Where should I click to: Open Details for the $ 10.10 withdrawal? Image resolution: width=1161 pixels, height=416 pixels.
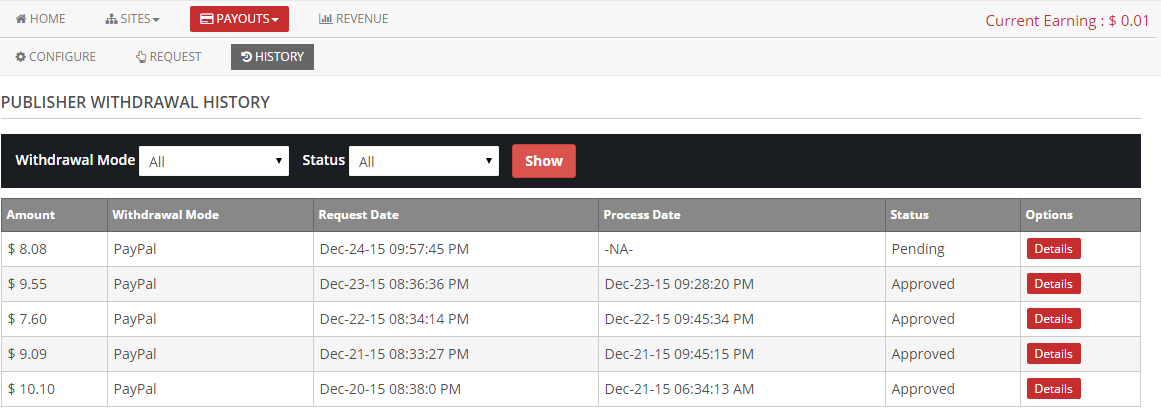point(1053,389)
